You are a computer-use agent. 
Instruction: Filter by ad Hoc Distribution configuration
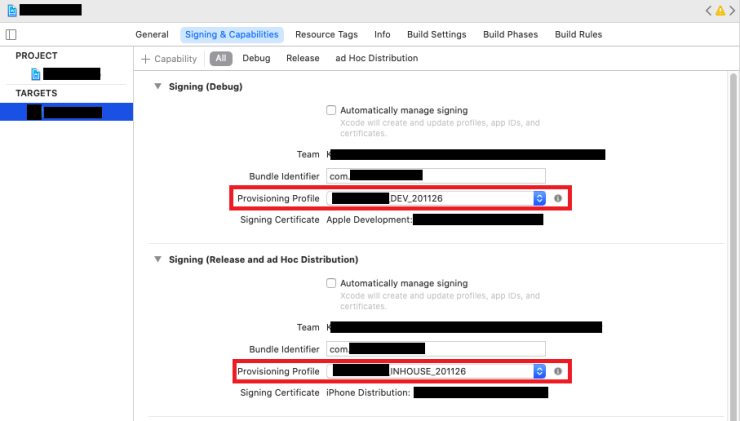coord(376,58)
